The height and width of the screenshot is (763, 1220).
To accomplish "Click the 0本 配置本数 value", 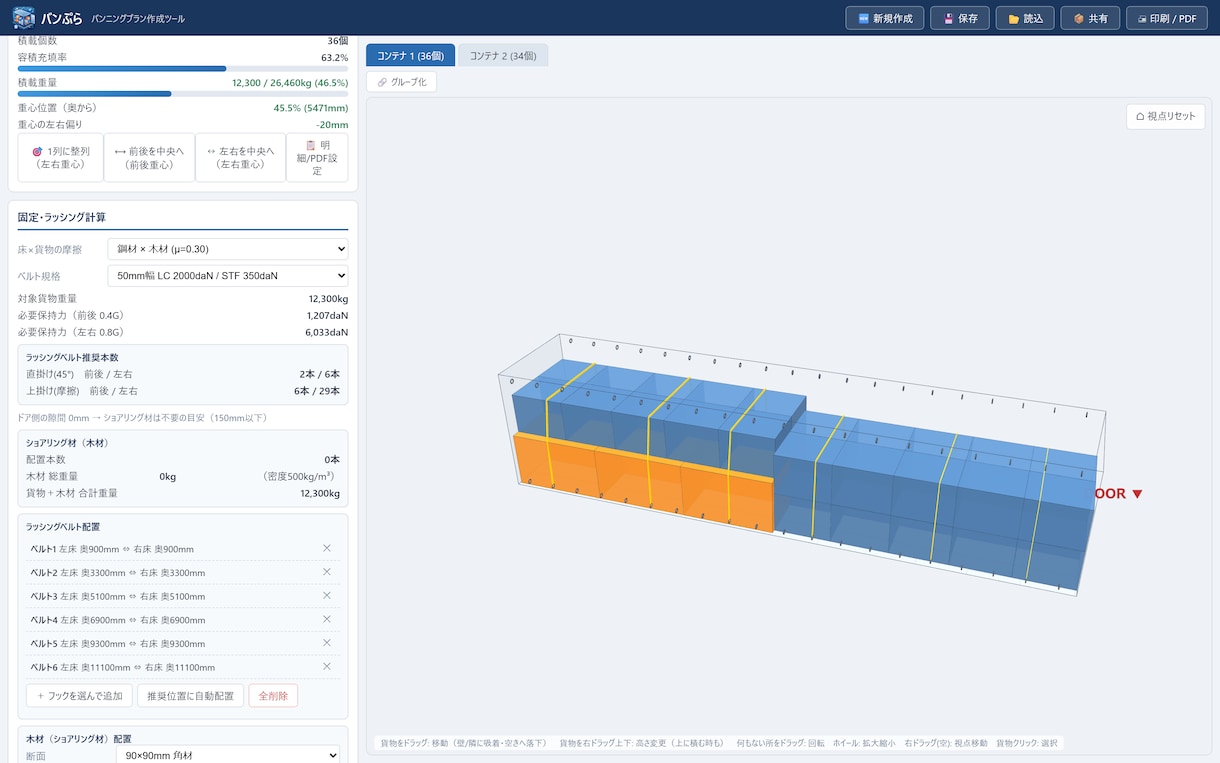I will pos(332,459).
